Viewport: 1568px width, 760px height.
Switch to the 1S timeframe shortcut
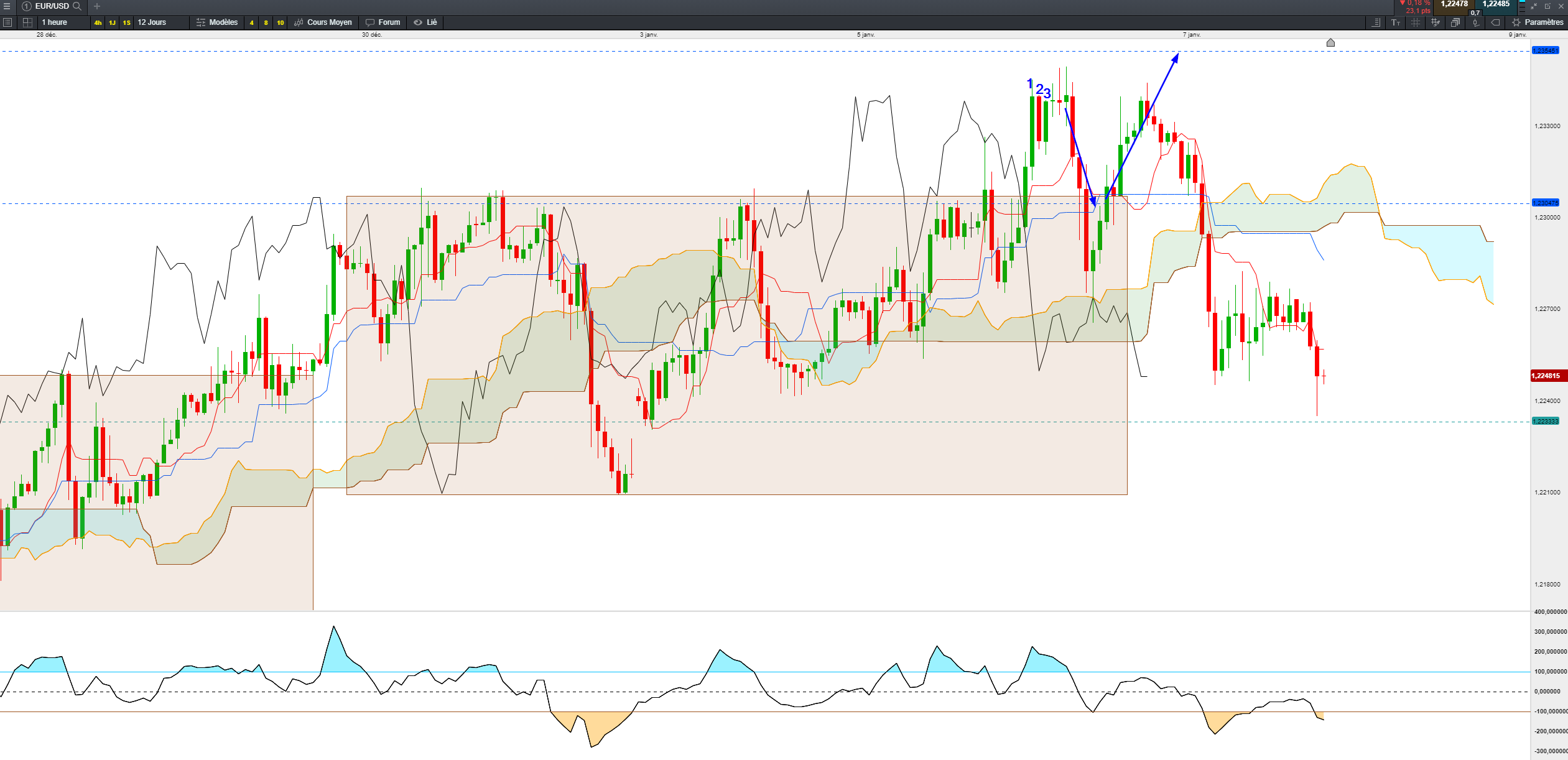[x=126, y=23]
